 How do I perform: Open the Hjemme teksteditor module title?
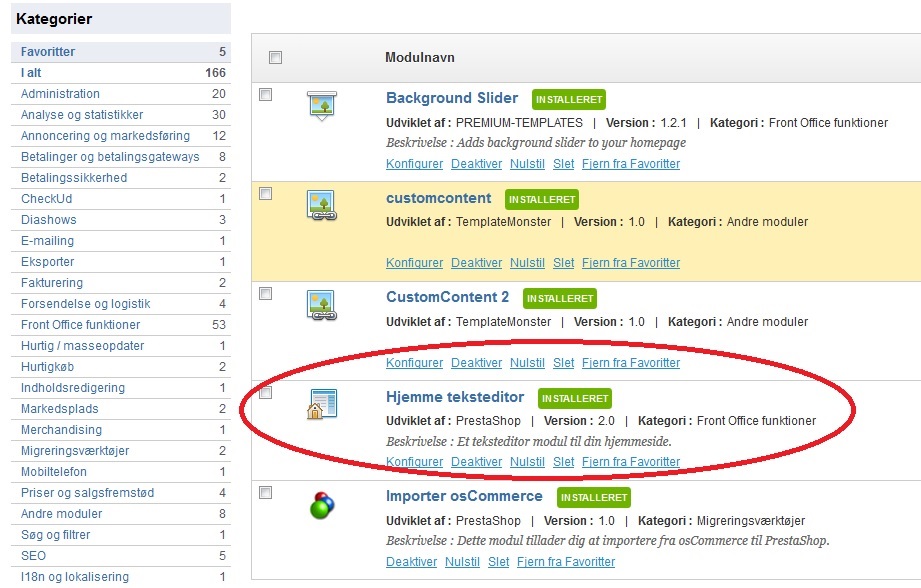455,397
